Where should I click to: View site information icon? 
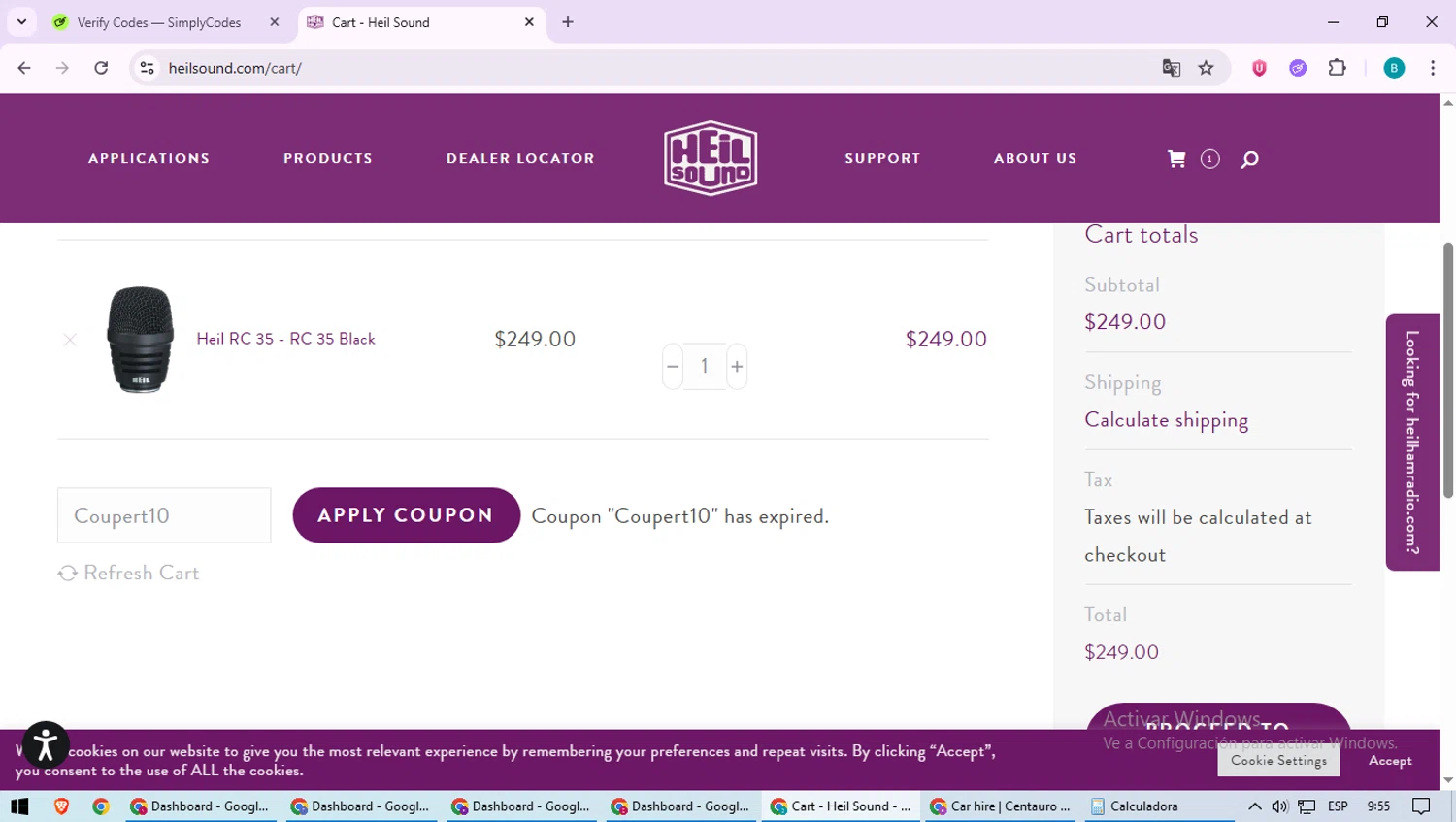coord(147,68)
